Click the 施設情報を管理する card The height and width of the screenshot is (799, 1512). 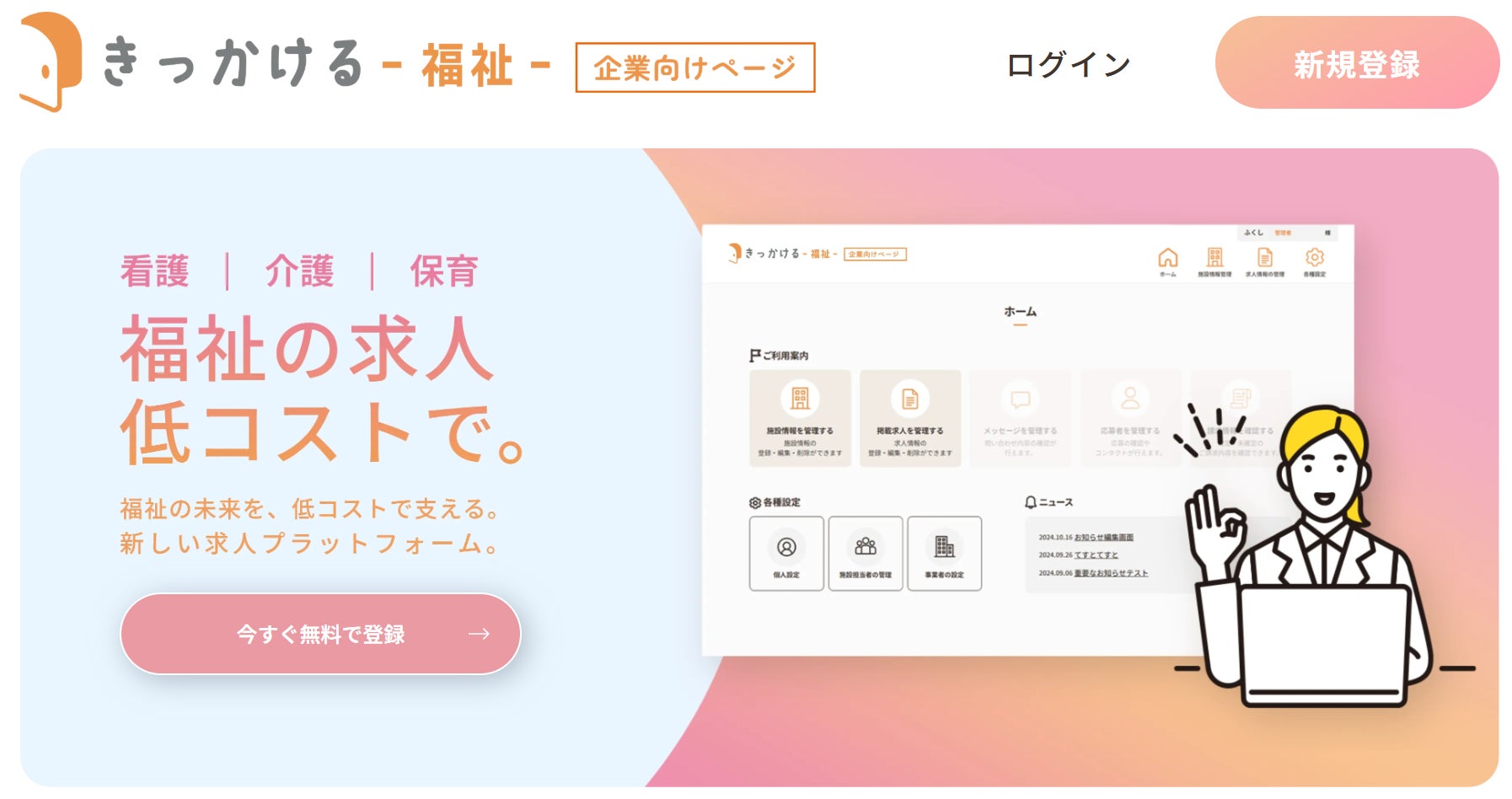800,418
